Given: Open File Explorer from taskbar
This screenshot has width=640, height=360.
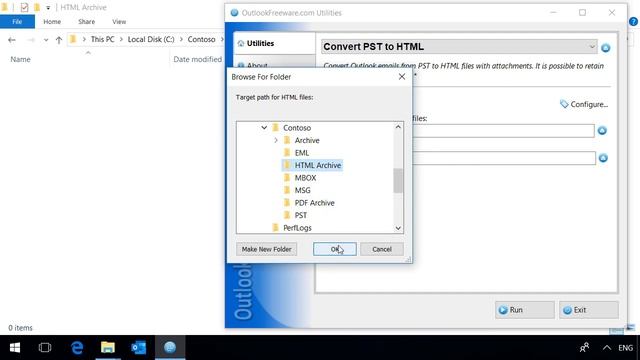Looking at the screenshot, I should click(x=108, y=347).
